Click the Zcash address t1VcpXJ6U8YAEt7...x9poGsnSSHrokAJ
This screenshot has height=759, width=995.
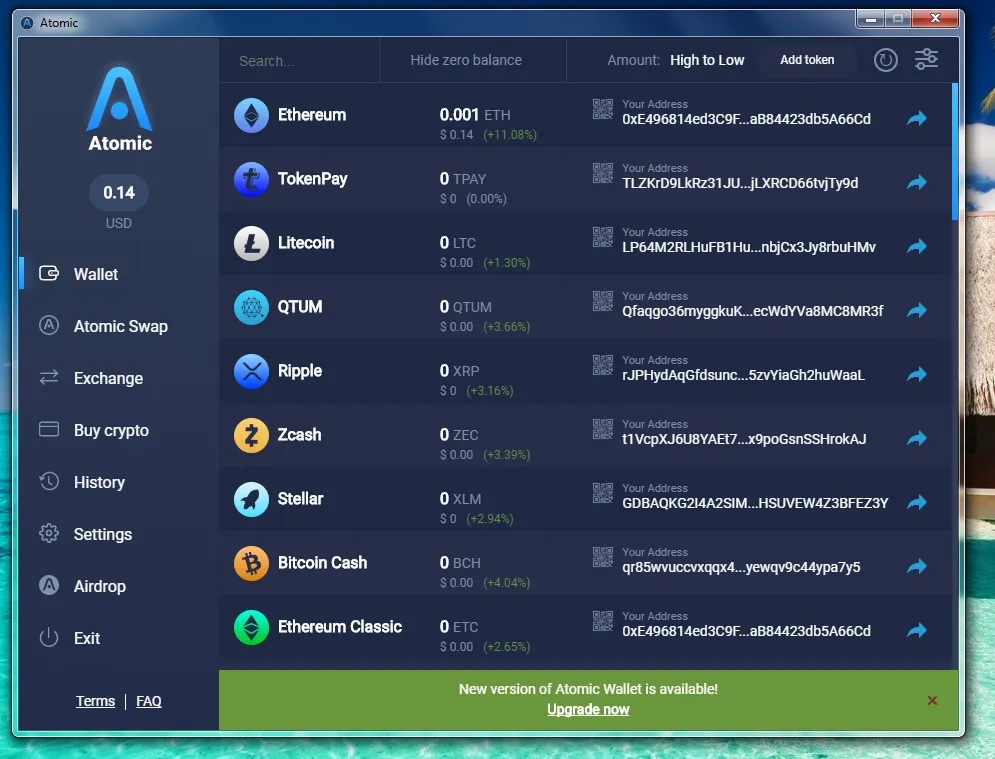click(x=744, y=439)
